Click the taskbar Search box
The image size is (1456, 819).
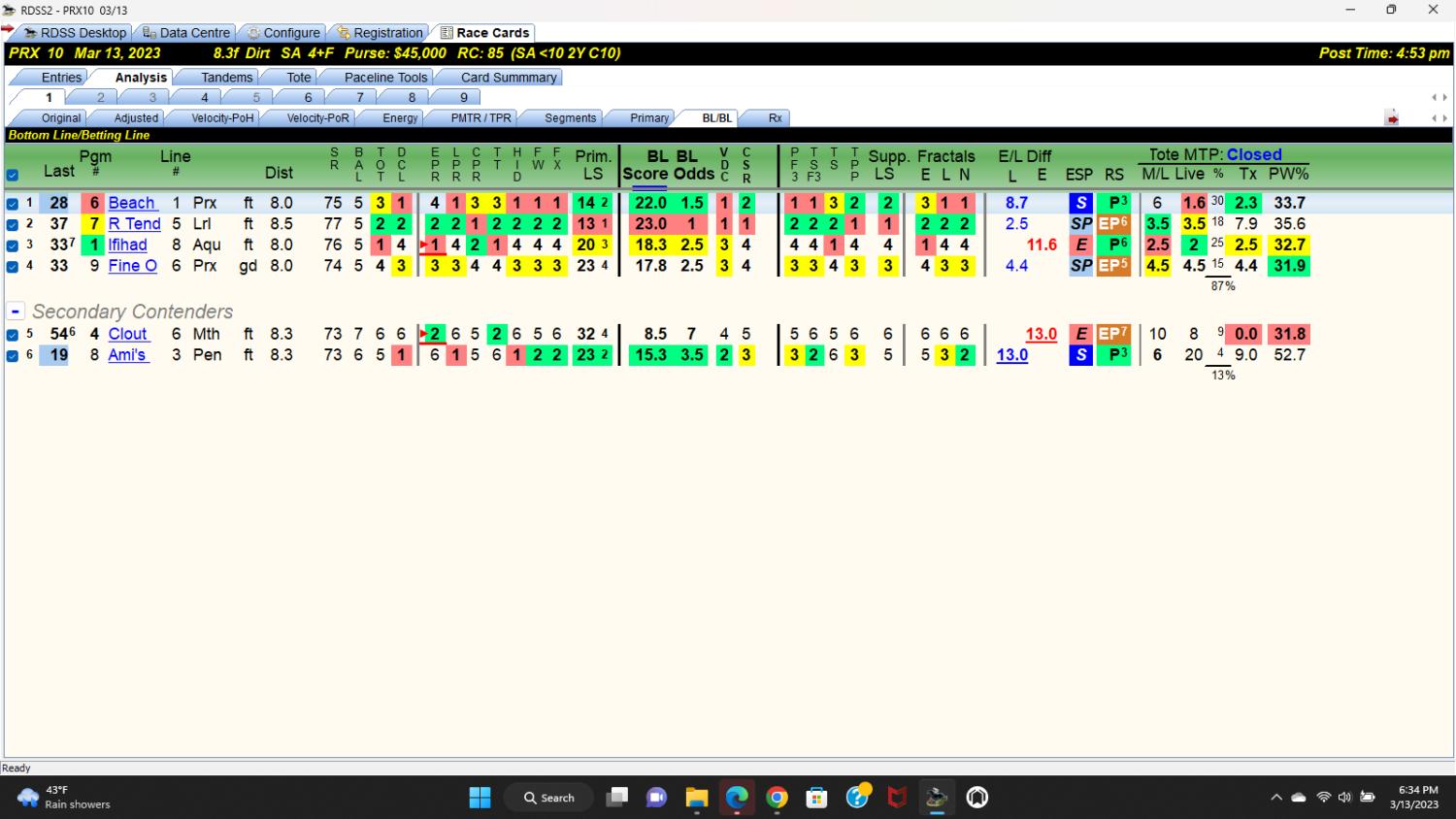tap(548, 798)
